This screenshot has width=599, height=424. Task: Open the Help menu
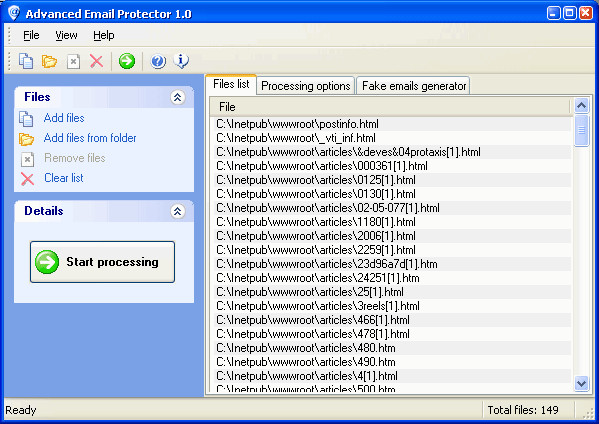(104, 36)
